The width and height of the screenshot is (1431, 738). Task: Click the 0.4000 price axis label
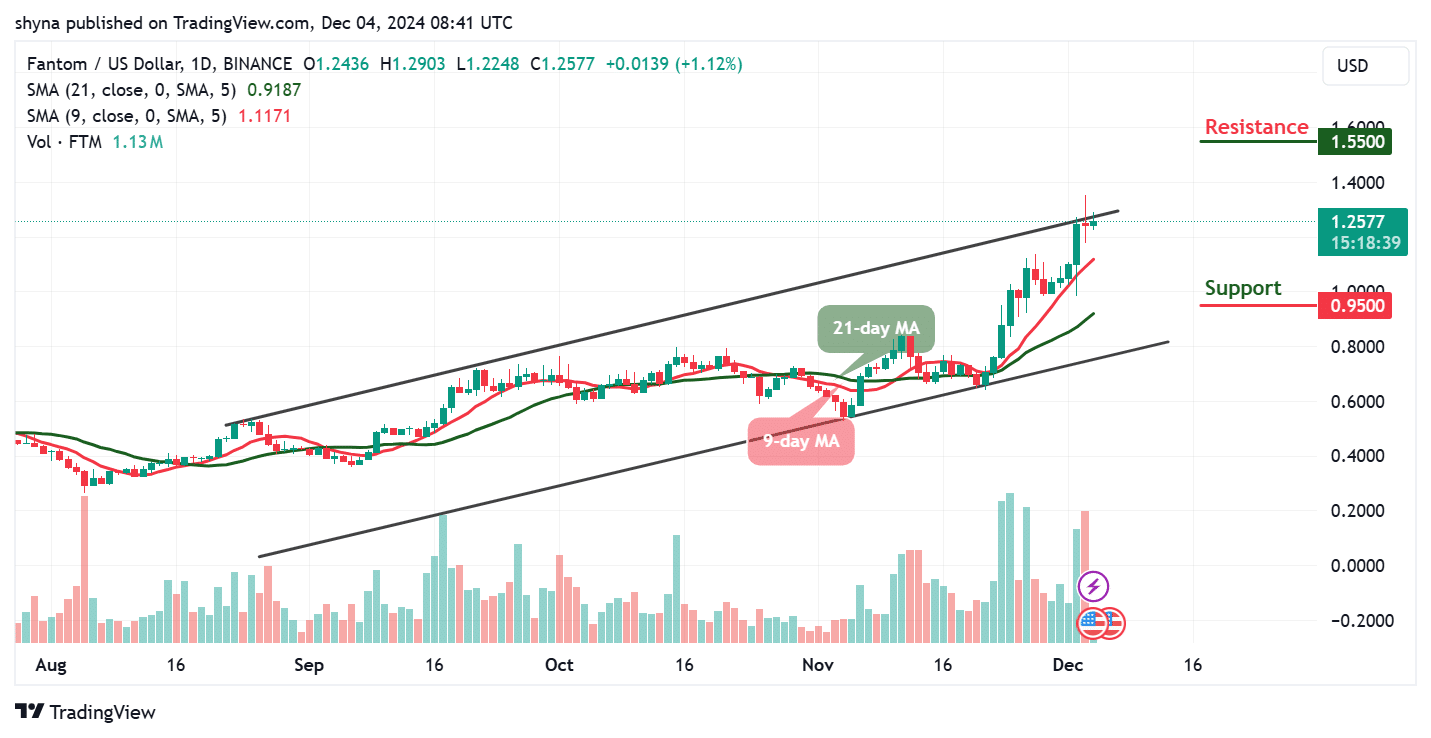(x=1356, y=456)
